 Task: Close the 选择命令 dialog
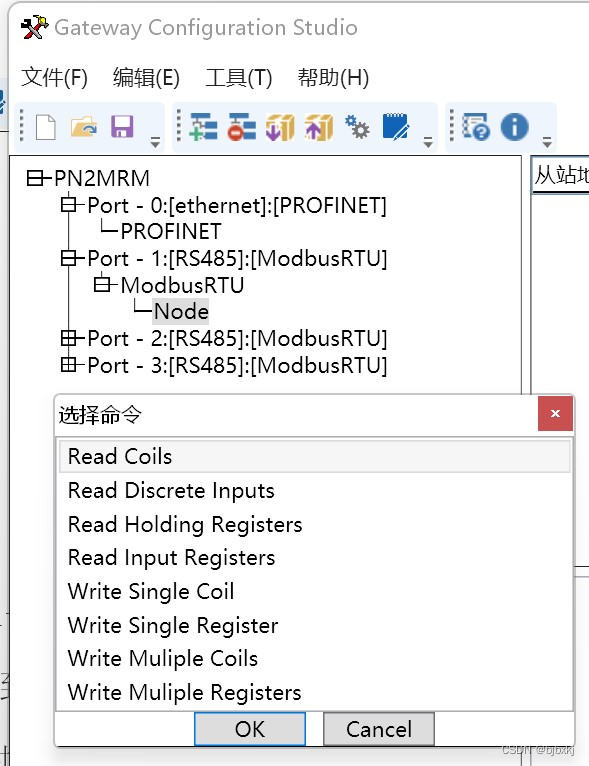point(555,413)
